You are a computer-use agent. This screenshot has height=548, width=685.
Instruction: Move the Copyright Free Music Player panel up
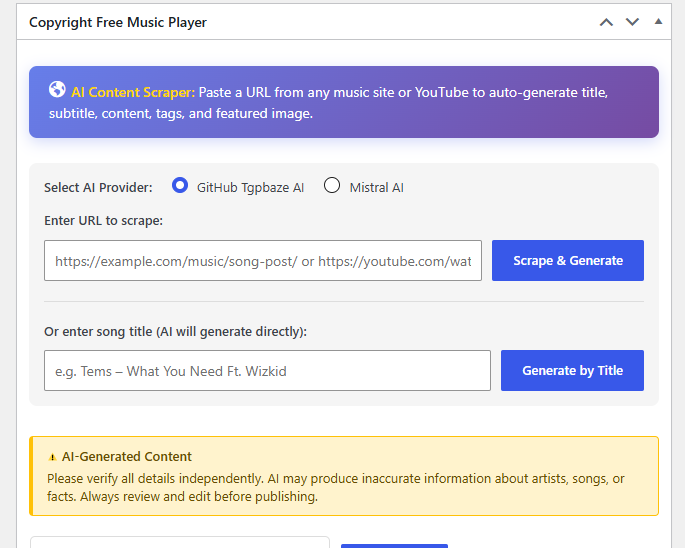(606, 22)
